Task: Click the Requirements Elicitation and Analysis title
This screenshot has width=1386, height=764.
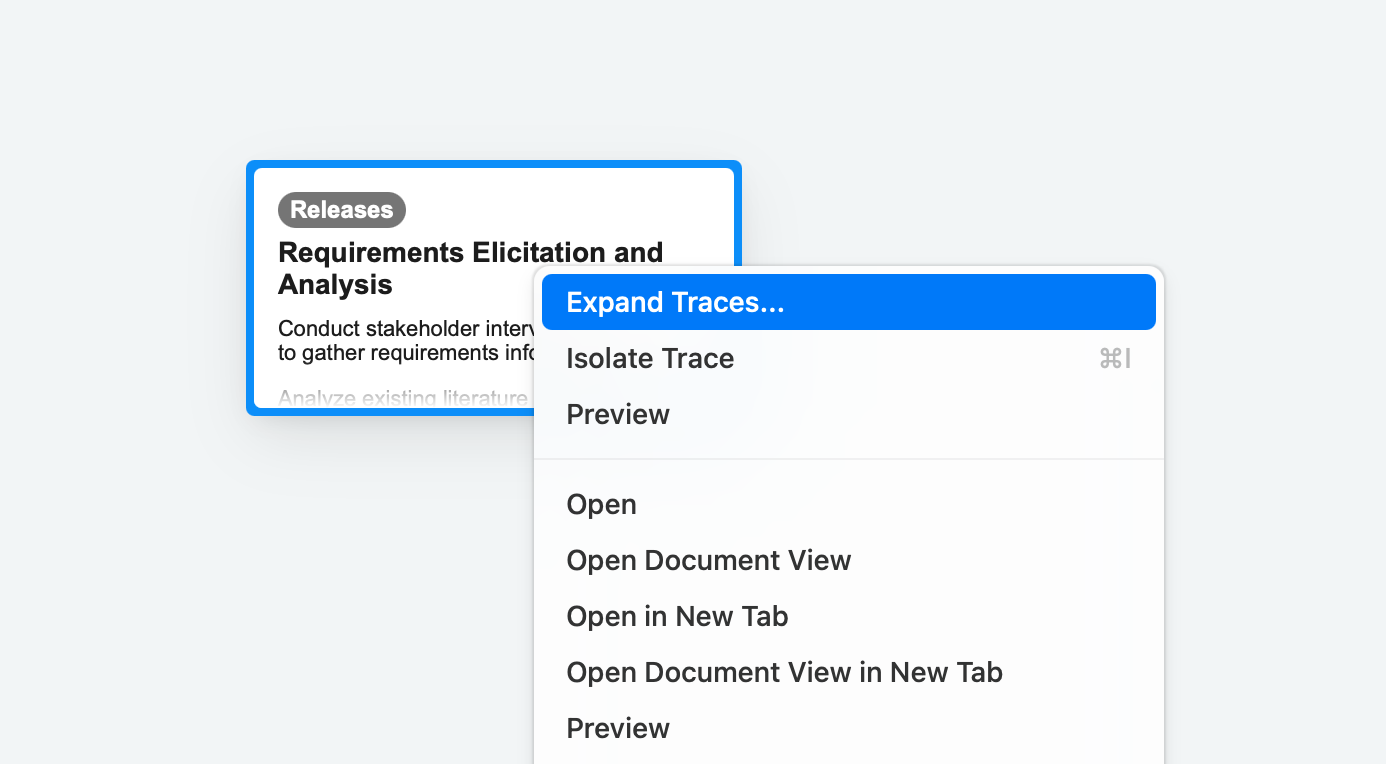Action: (x=470, y=253)
